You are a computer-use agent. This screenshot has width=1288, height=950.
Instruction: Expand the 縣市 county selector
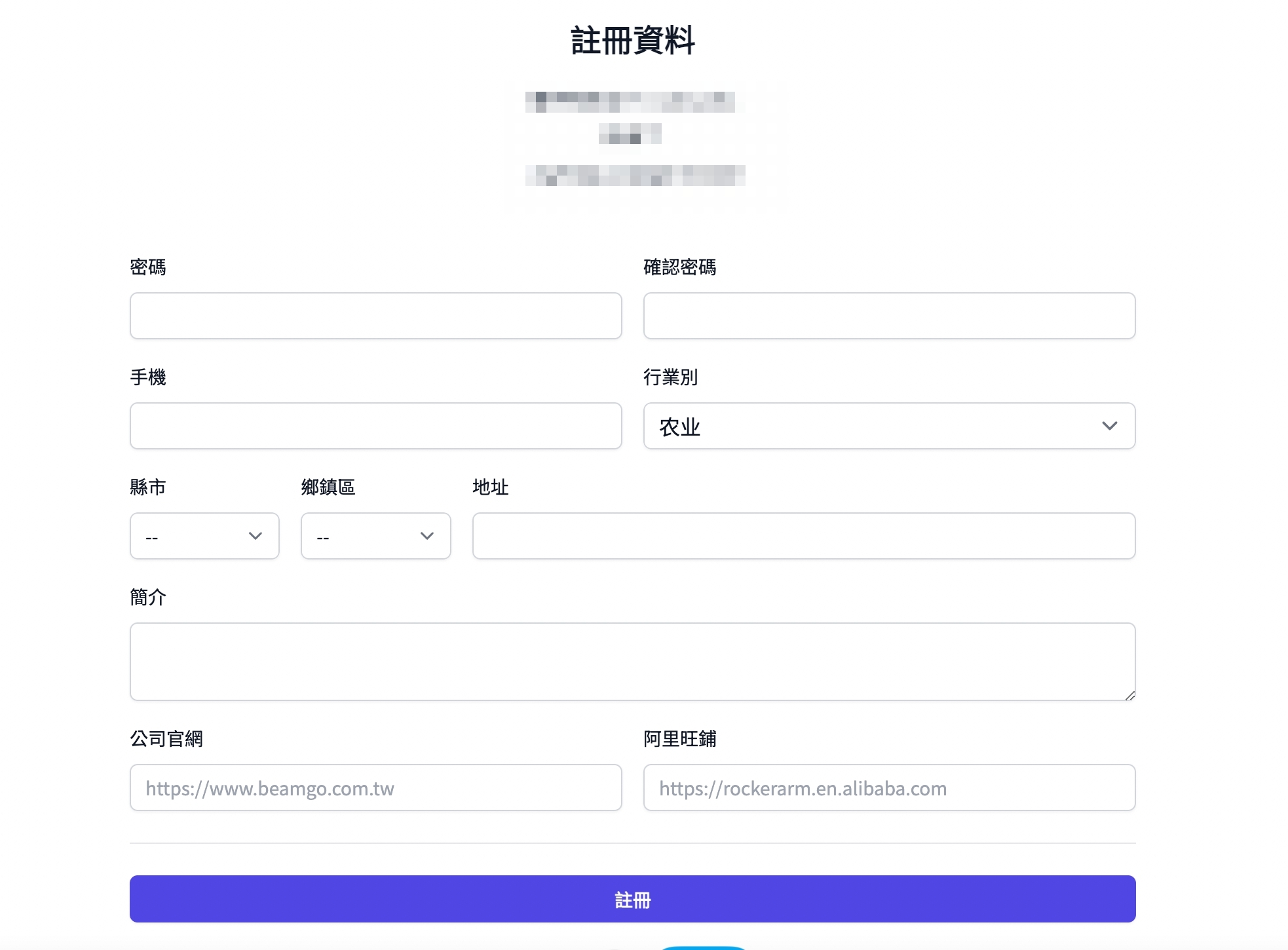tap(204, 536)
